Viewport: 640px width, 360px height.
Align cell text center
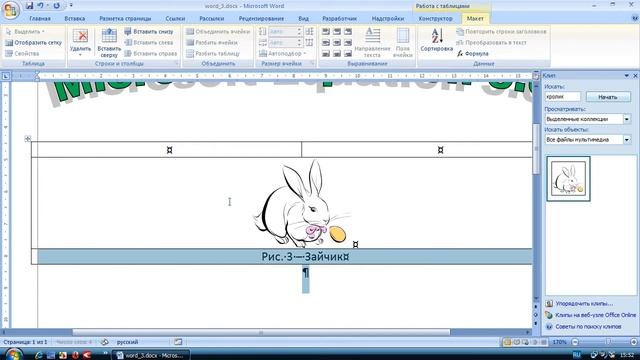[x=337, y=42]
